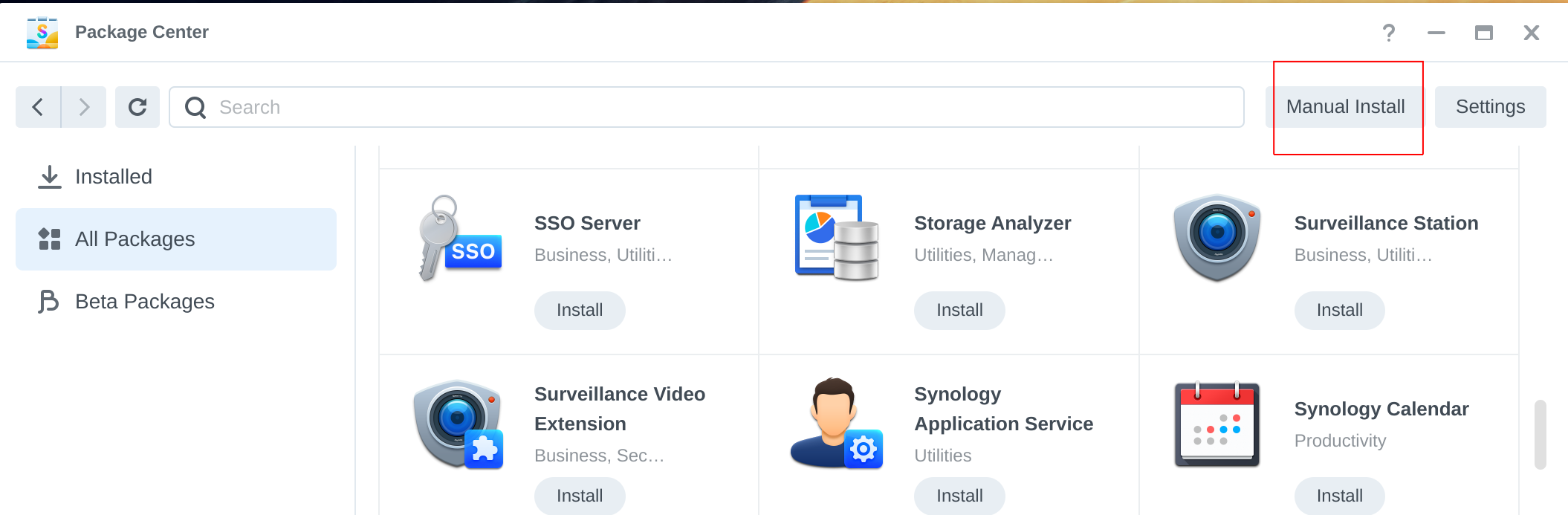The width and height of the screenshot is (1568, 515).
Task: Open the SSO Server title
Action: pos(587,223)
